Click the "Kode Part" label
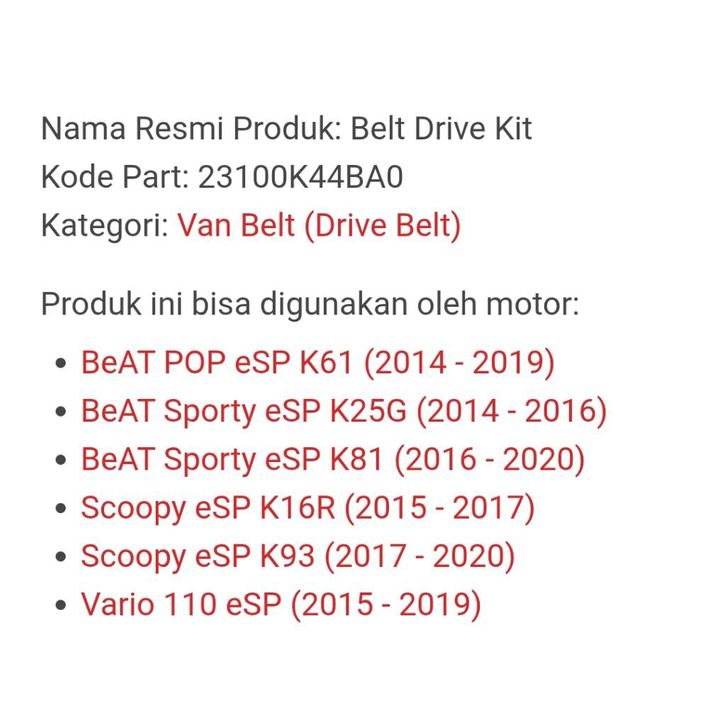The height and width of the screenshot is (726, 726). (x=113, y=177)
